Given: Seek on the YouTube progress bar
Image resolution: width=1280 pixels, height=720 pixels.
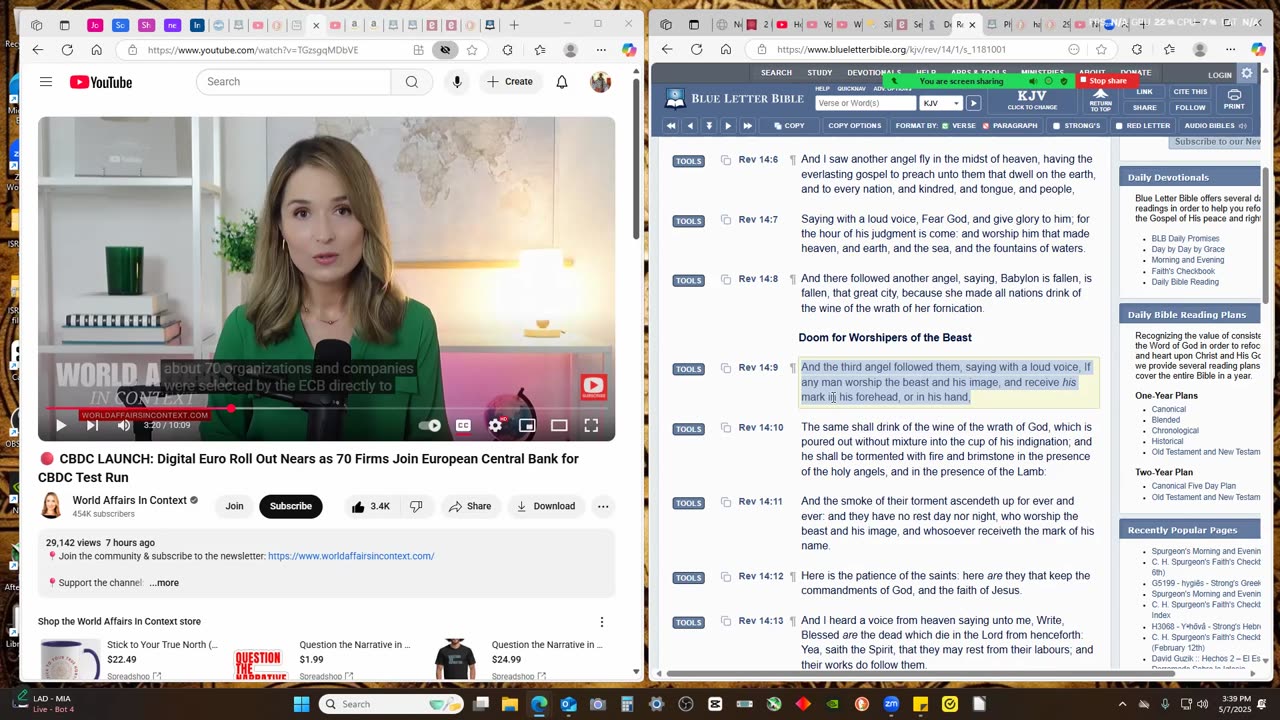Looking at the screenshot, I should [x=326, y=408].
